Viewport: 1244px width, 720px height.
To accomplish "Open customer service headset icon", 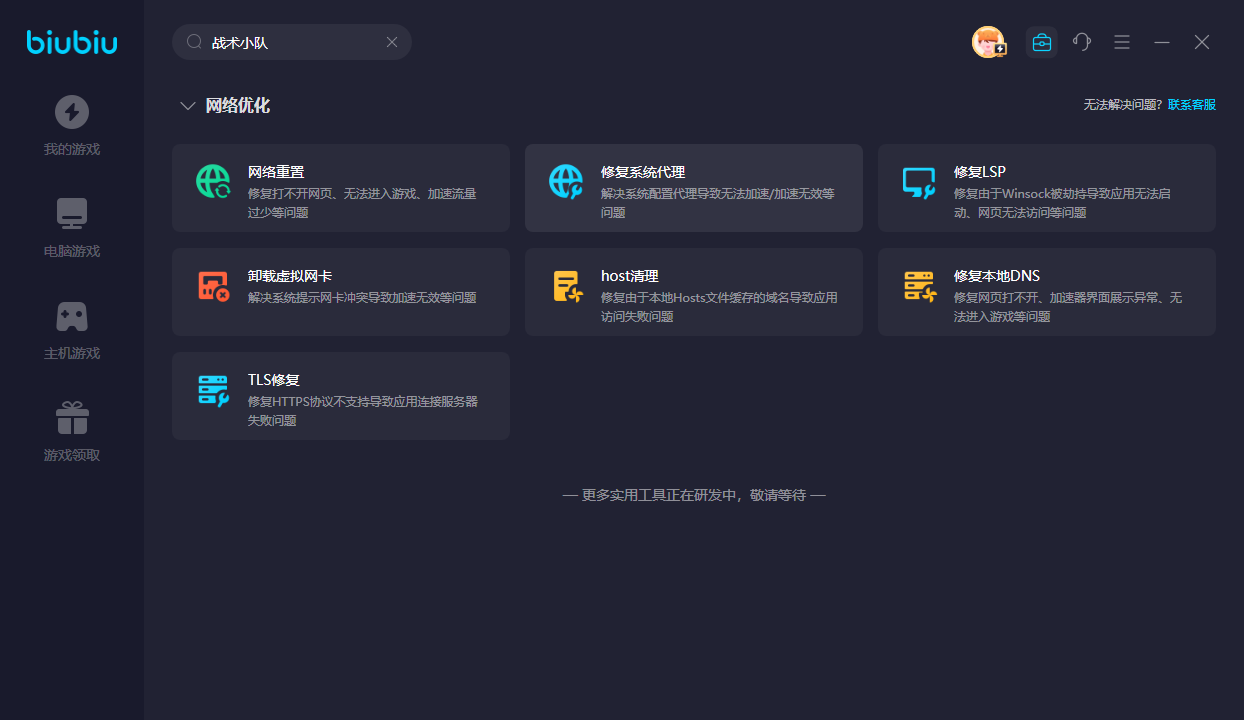I will pos(1081,42).
